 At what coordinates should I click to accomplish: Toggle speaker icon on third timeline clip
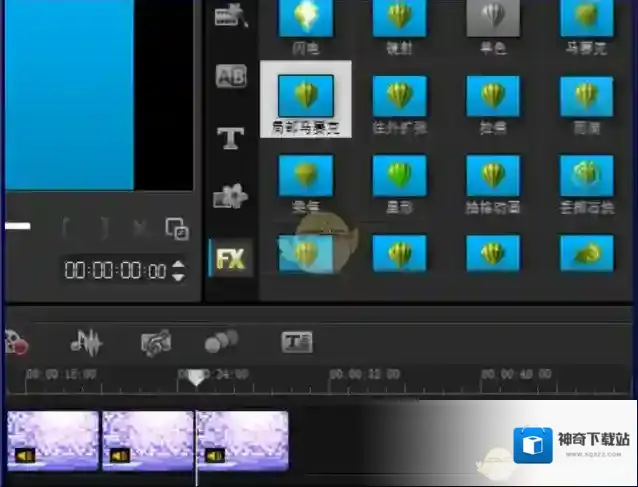pos(214,456)
